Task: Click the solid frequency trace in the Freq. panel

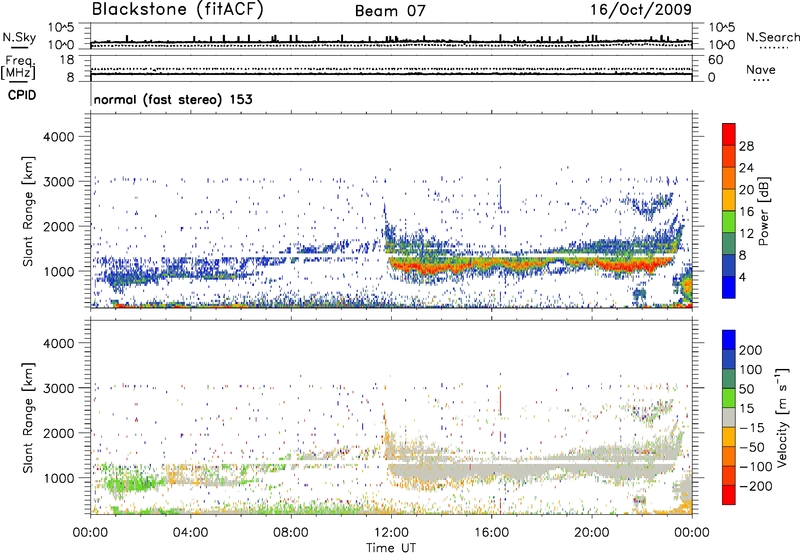Action: pos(391,74)
